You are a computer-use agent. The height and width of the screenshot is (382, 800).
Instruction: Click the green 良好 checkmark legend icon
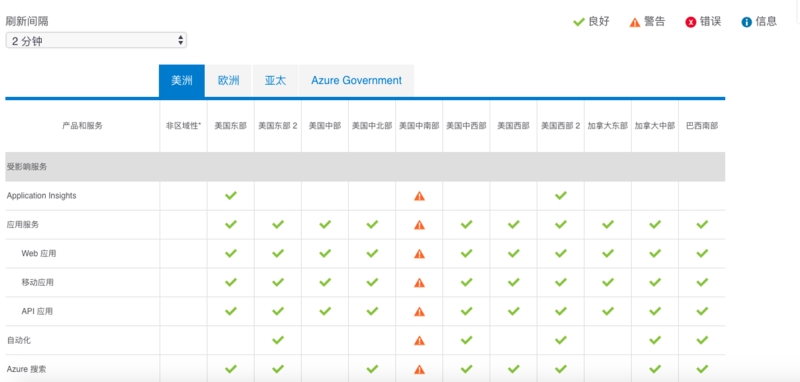click(579, 22)
